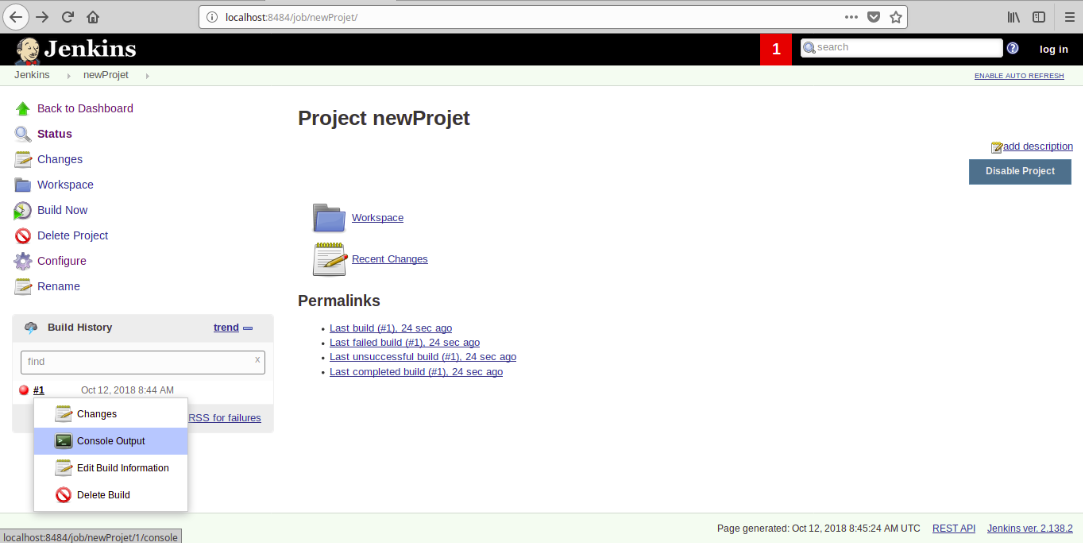This screenshot has width=1083, height=543.
Task: Click the Changes notepad icon in build popup menu
Action: (x=64, y=414)
